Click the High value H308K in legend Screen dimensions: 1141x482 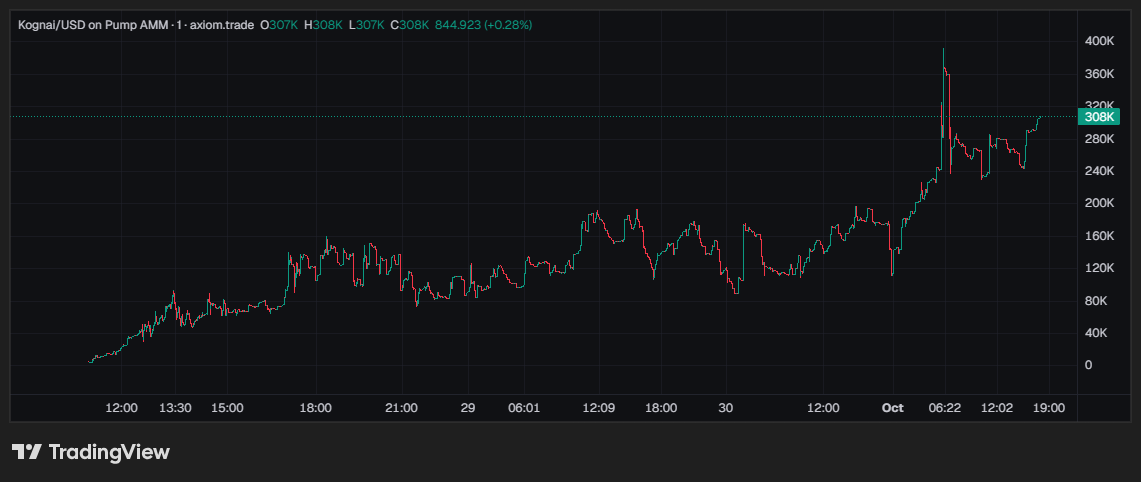tap(323, 25)
